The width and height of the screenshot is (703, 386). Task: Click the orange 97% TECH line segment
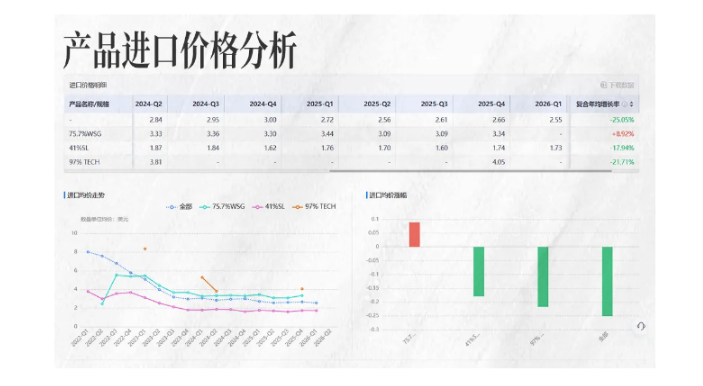point(209,284)
